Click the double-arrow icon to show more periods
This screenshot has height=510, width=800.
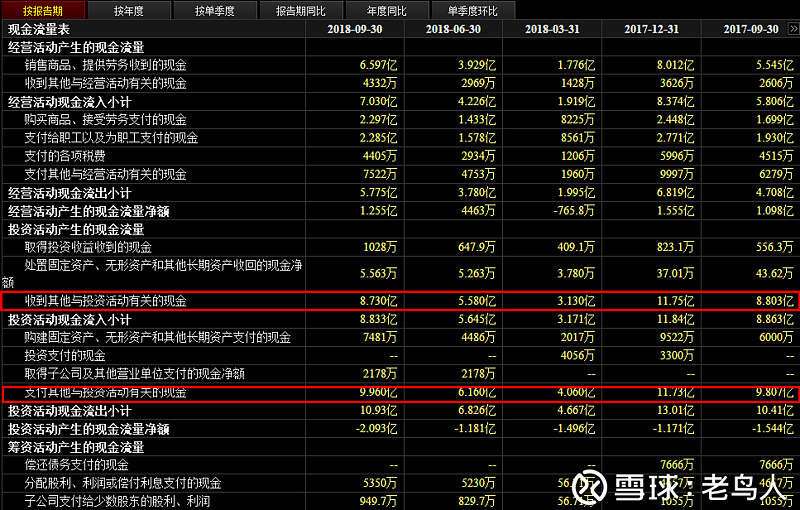[793, 29]
